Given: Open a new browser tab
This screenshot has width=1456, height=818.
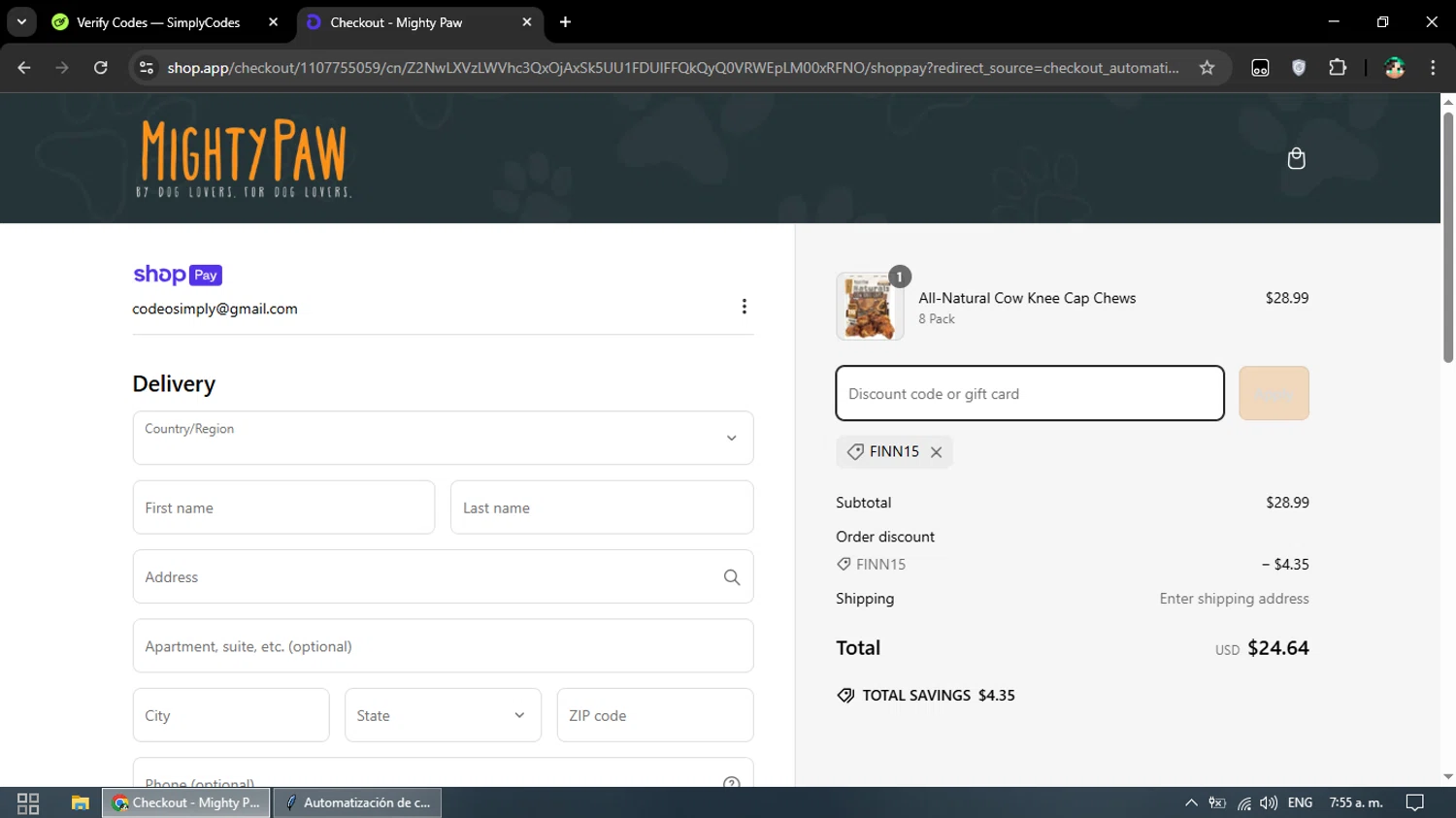Looking at the screenshot, I should (x=565, y=22).
